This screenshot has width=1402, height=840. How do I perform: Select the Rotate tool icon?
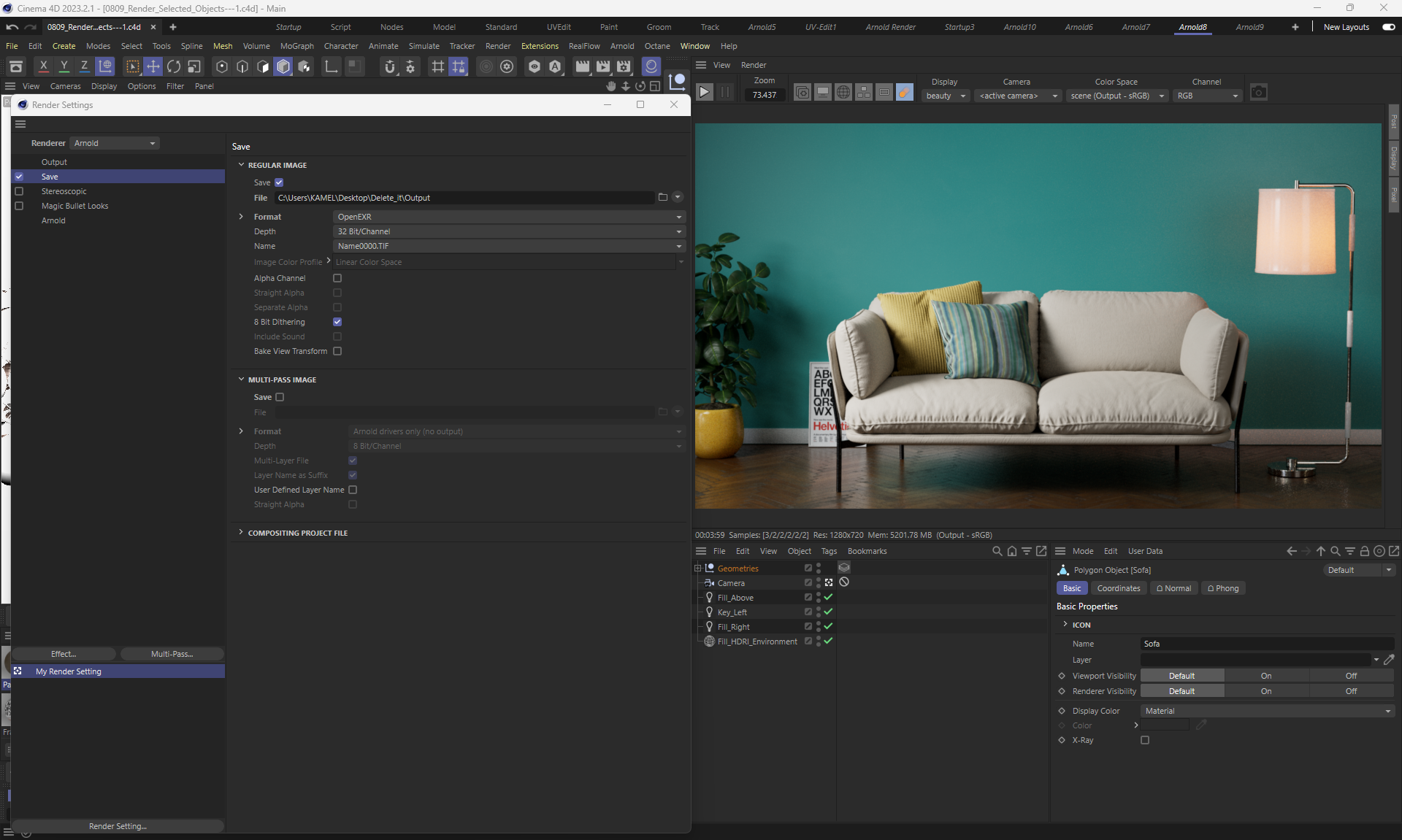[x=174, y=67]
